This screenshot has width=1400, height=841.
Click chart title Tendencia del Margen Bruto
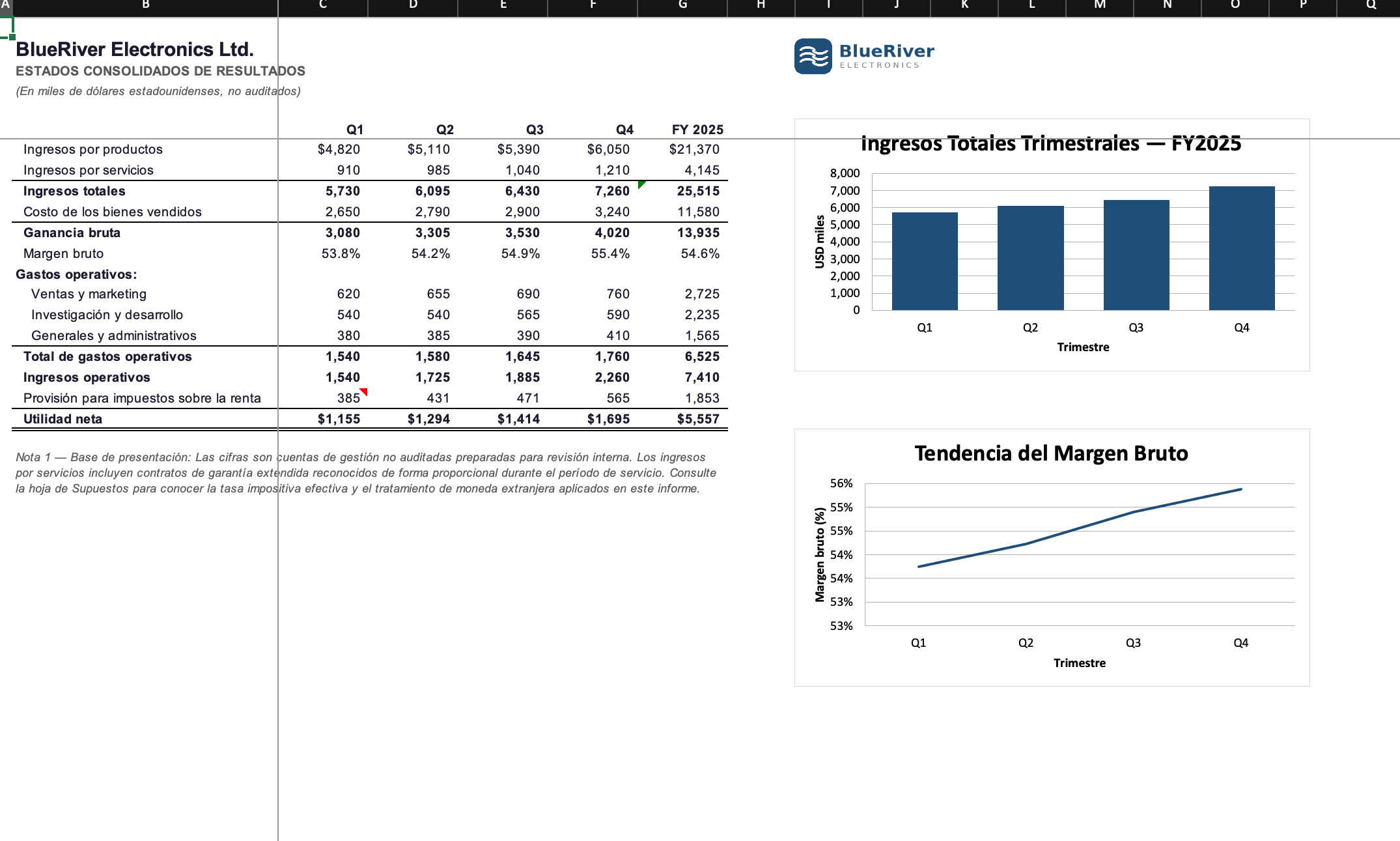(1051, 453)
